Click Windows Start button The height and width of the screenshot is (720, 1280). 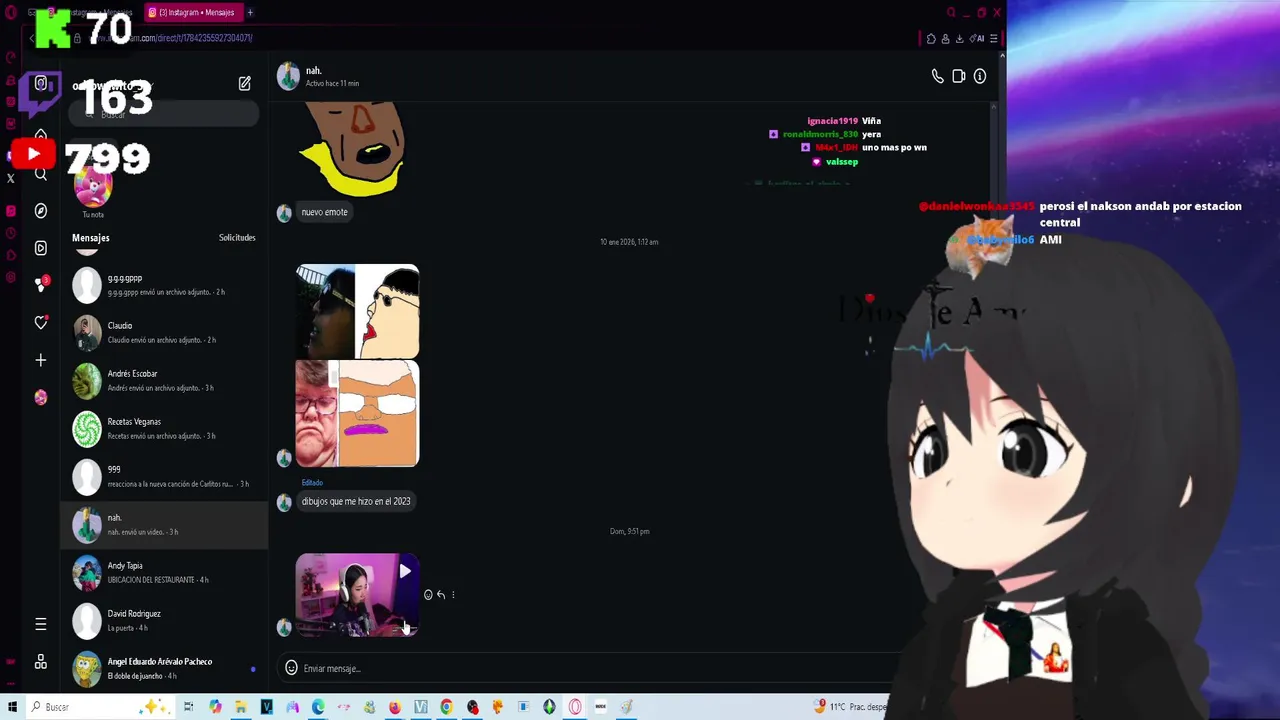[x=12, y=707]
